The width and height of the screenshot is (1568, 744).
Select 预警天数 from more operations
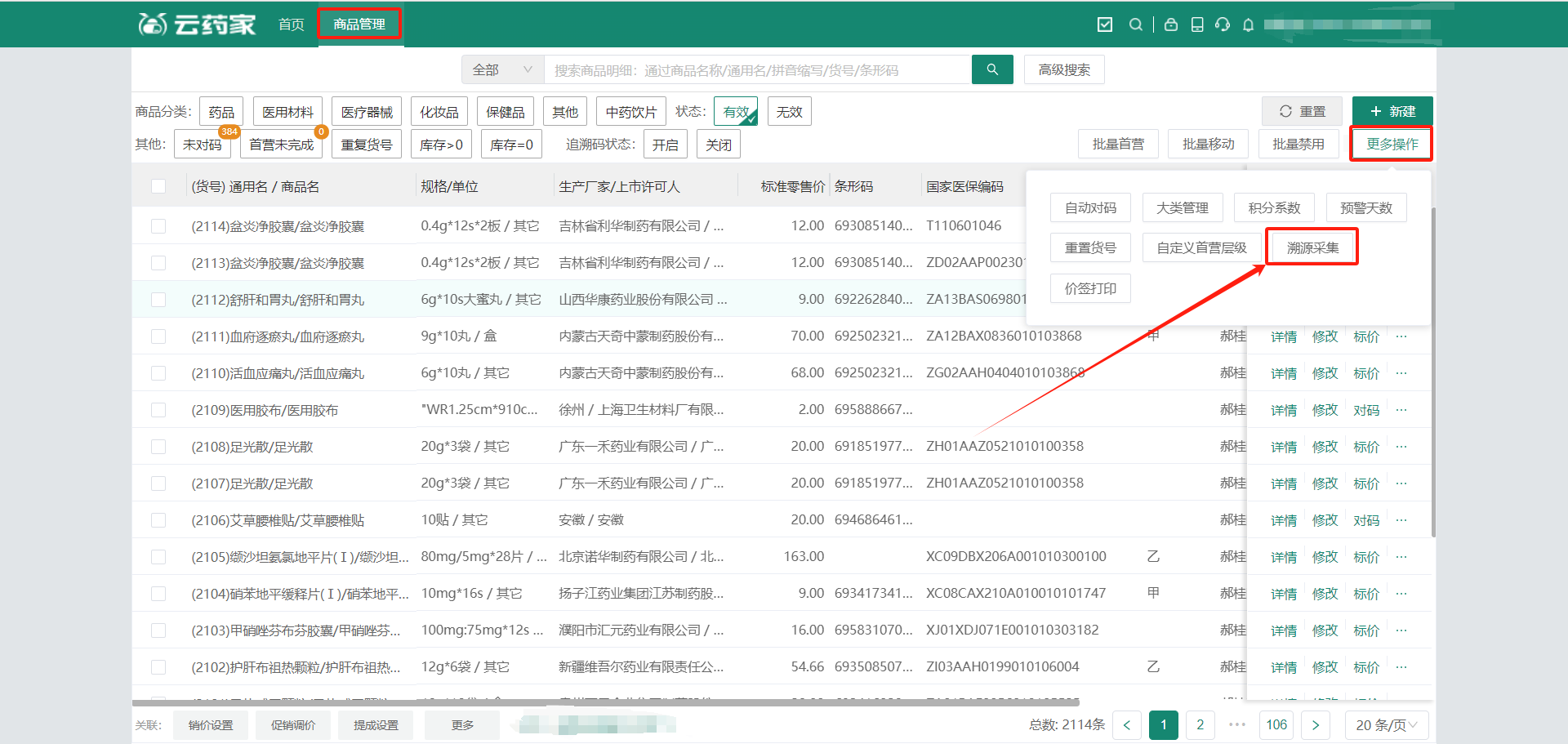point(1365,207)
